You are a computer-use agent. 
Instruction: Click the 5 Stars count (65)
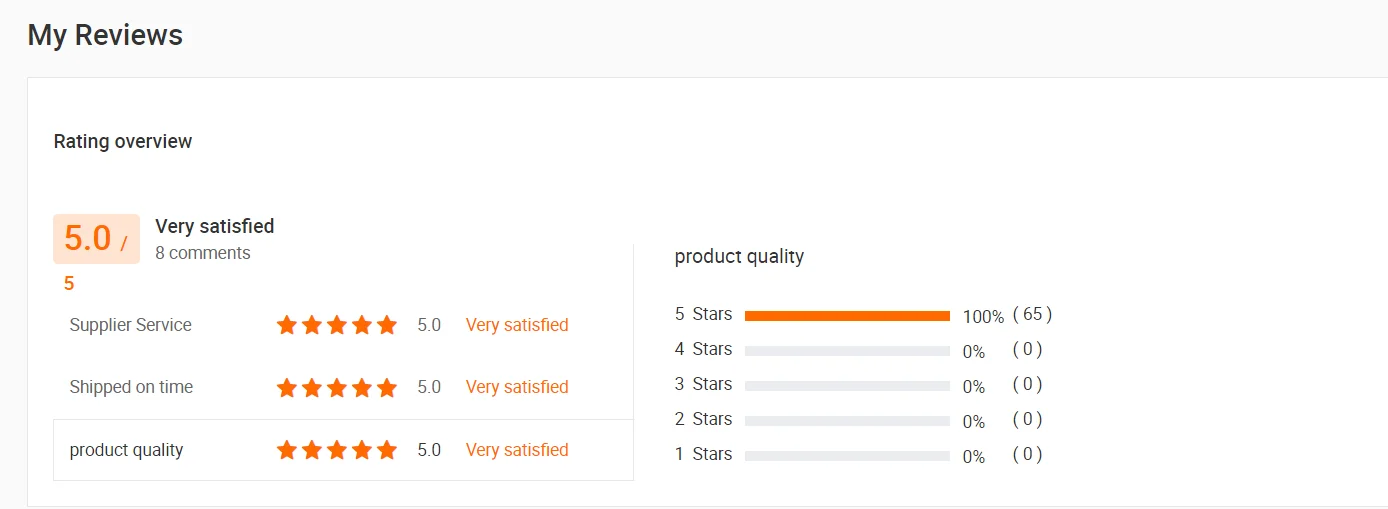coord(1032,314)
